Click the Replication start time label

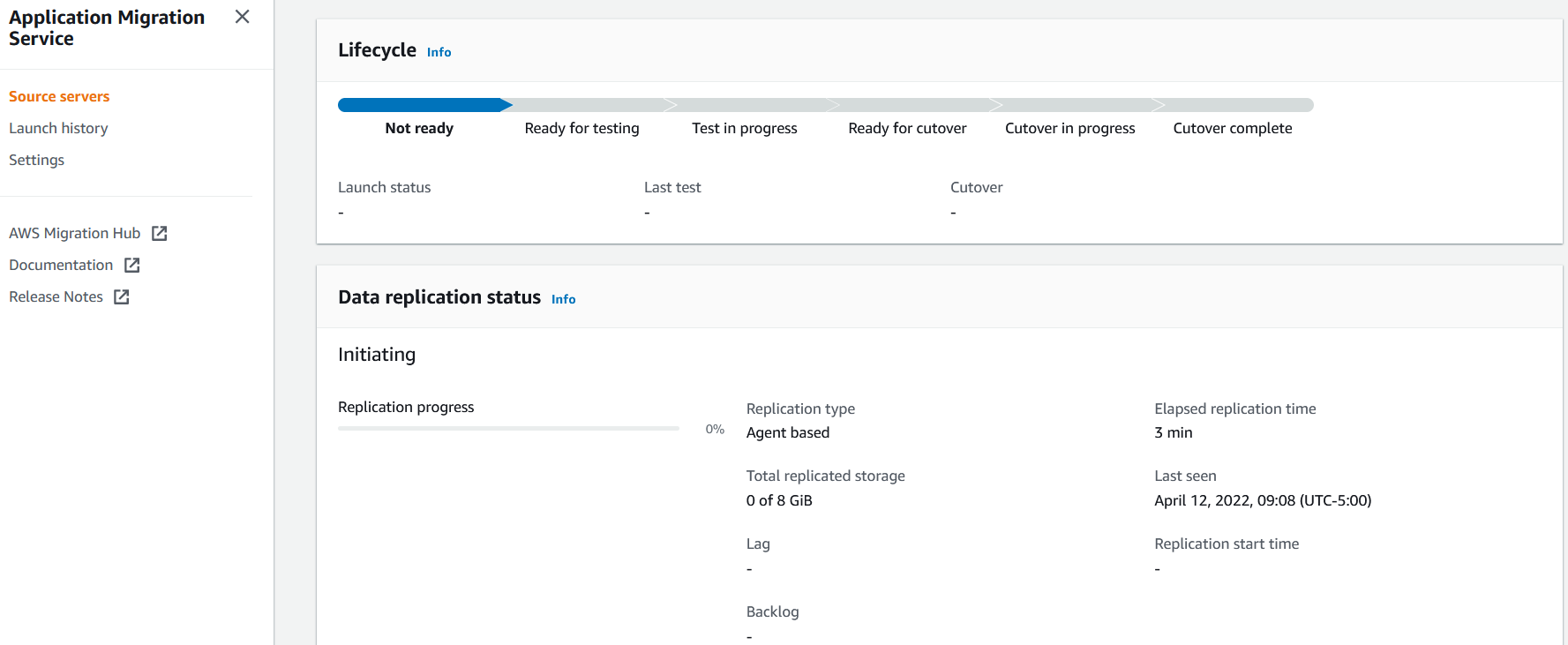[x=1227, y=544]
